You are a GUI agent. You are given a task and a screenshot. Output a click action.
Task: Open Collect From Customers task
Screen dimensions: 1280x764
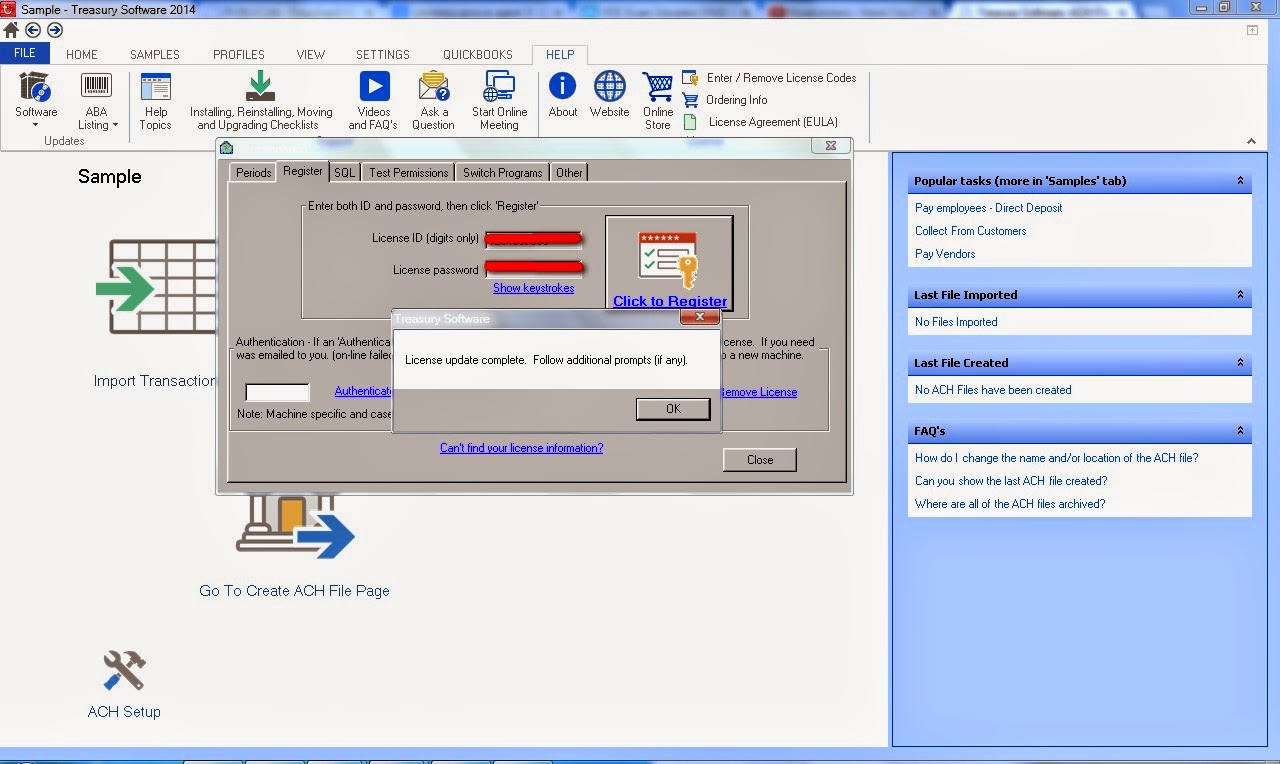[x=970, y=231]
